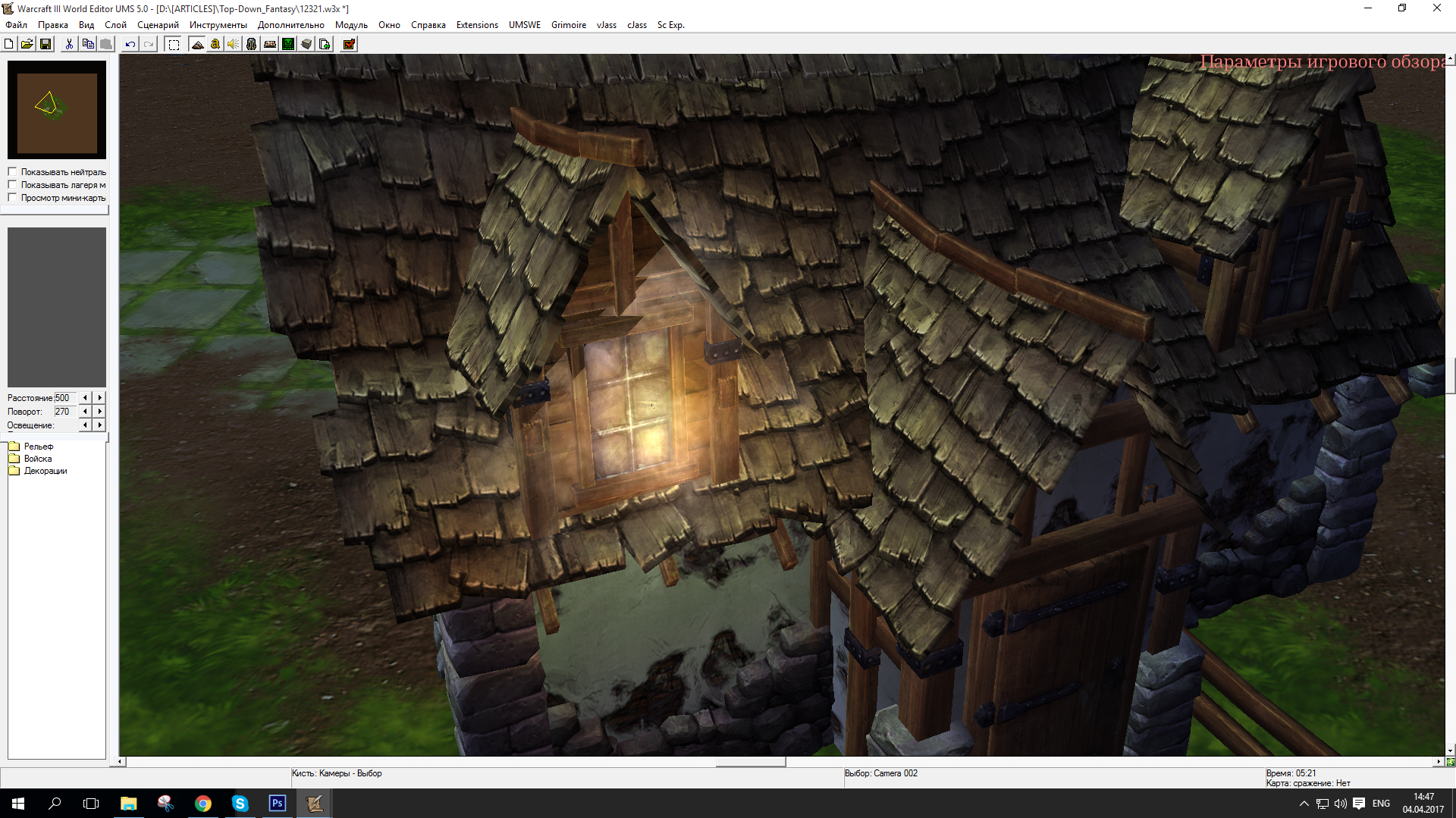Open the Object Editor helmet icon
This screenshot has height=818, width=1456.
click(x=252, y=44)
